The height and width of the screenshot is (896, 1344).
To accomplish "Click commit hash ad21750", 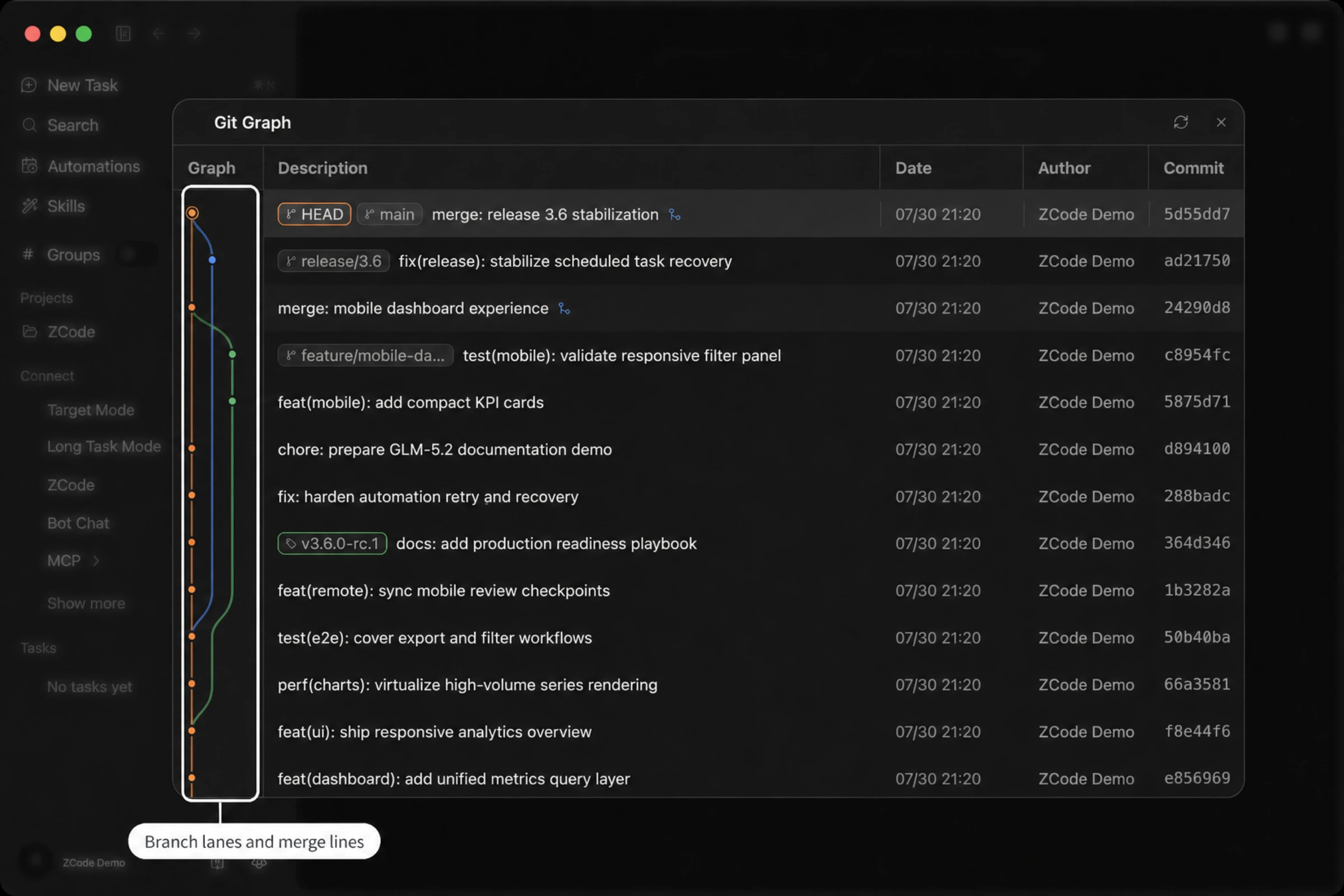I will (1197, 261).
